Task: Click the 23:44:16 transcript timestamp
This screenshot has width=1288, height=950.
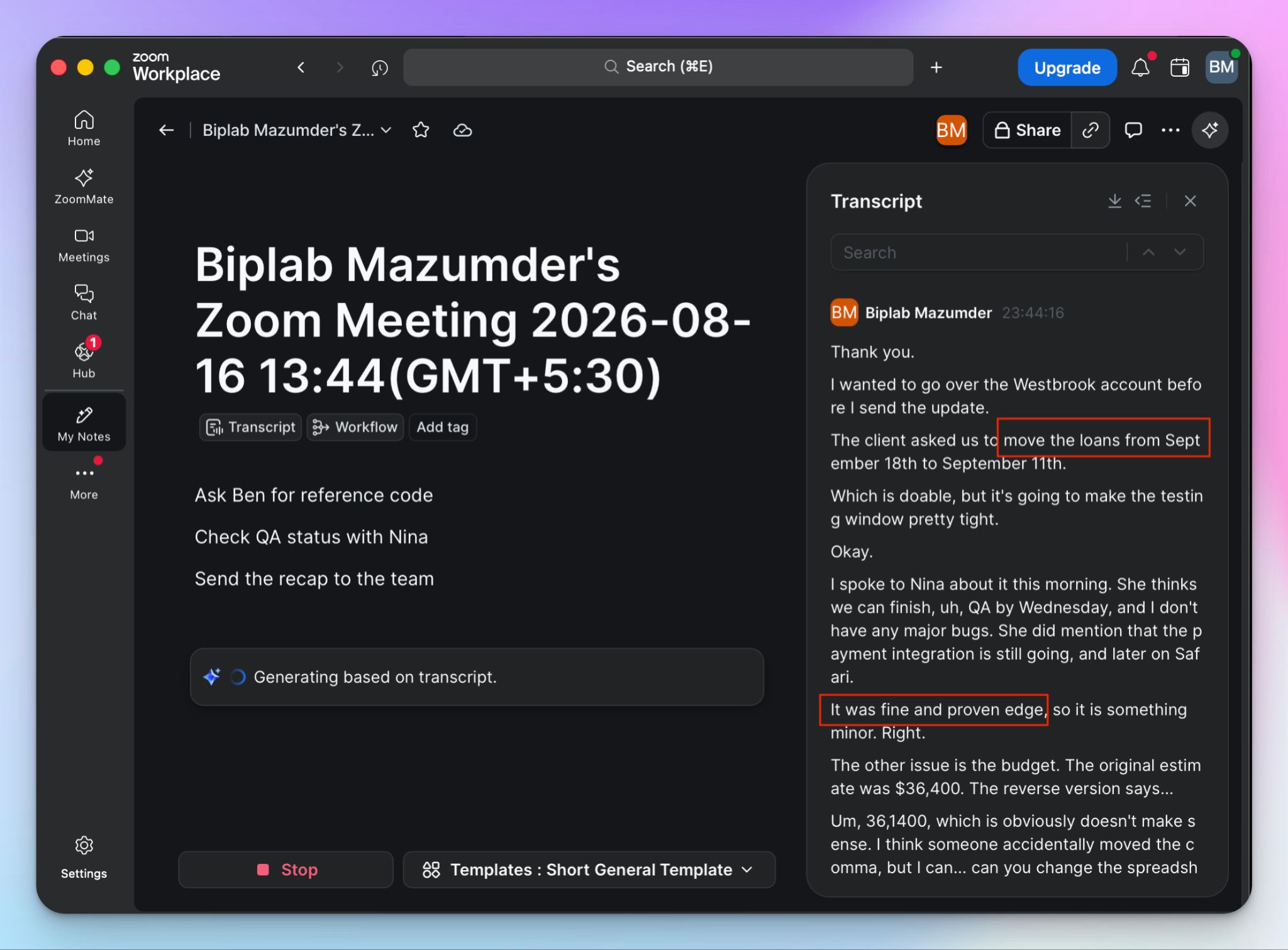Action: tap(1033, 313)
